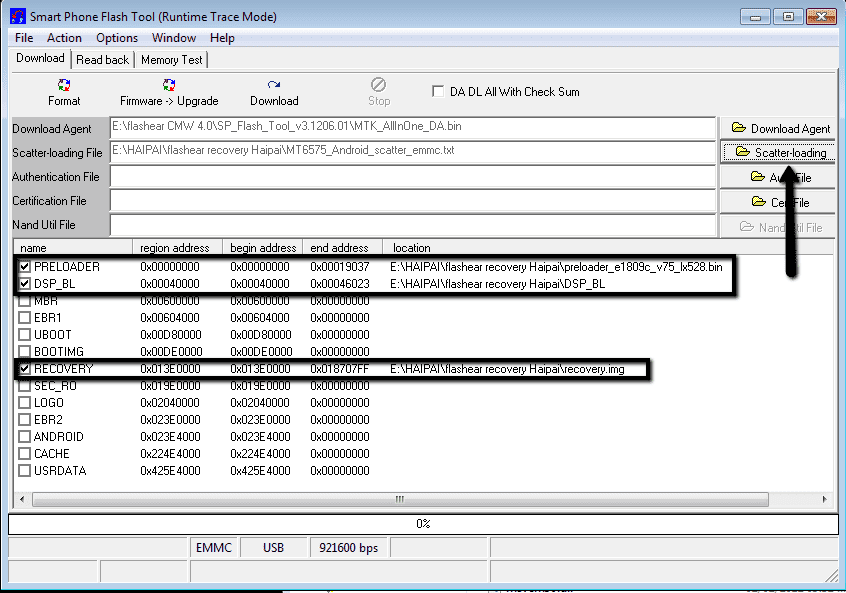
Task: Click the Certification File input field
Action: 413,201
